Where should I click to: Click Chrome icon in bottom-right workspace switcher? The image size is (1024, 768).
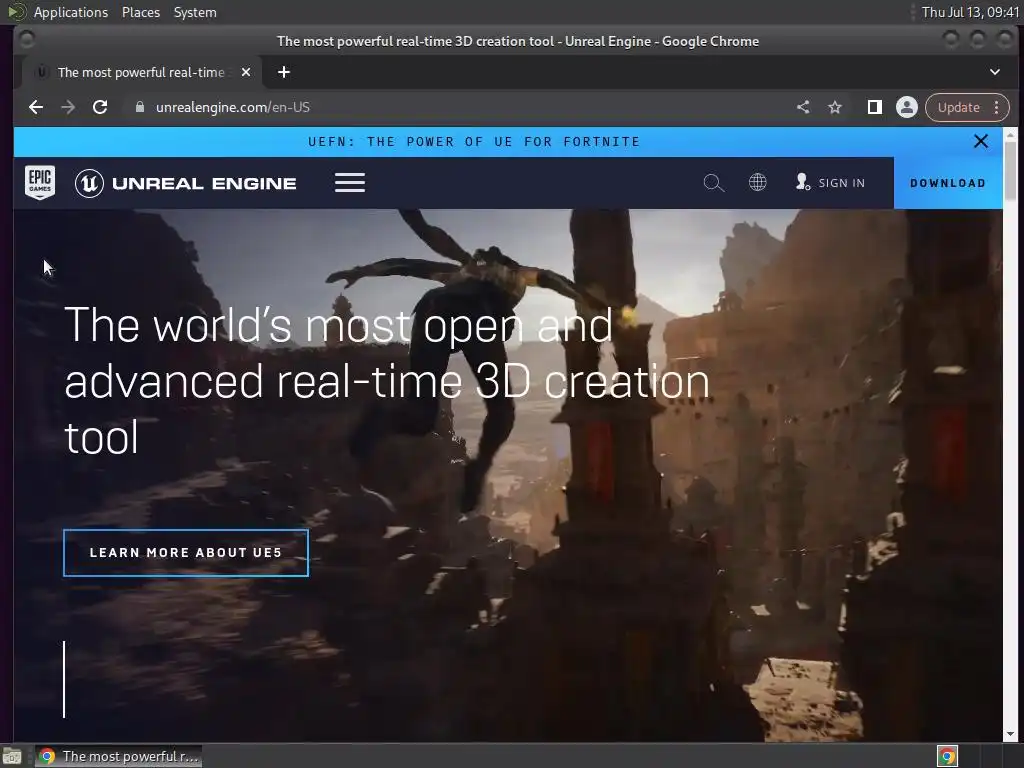[947, 756]
